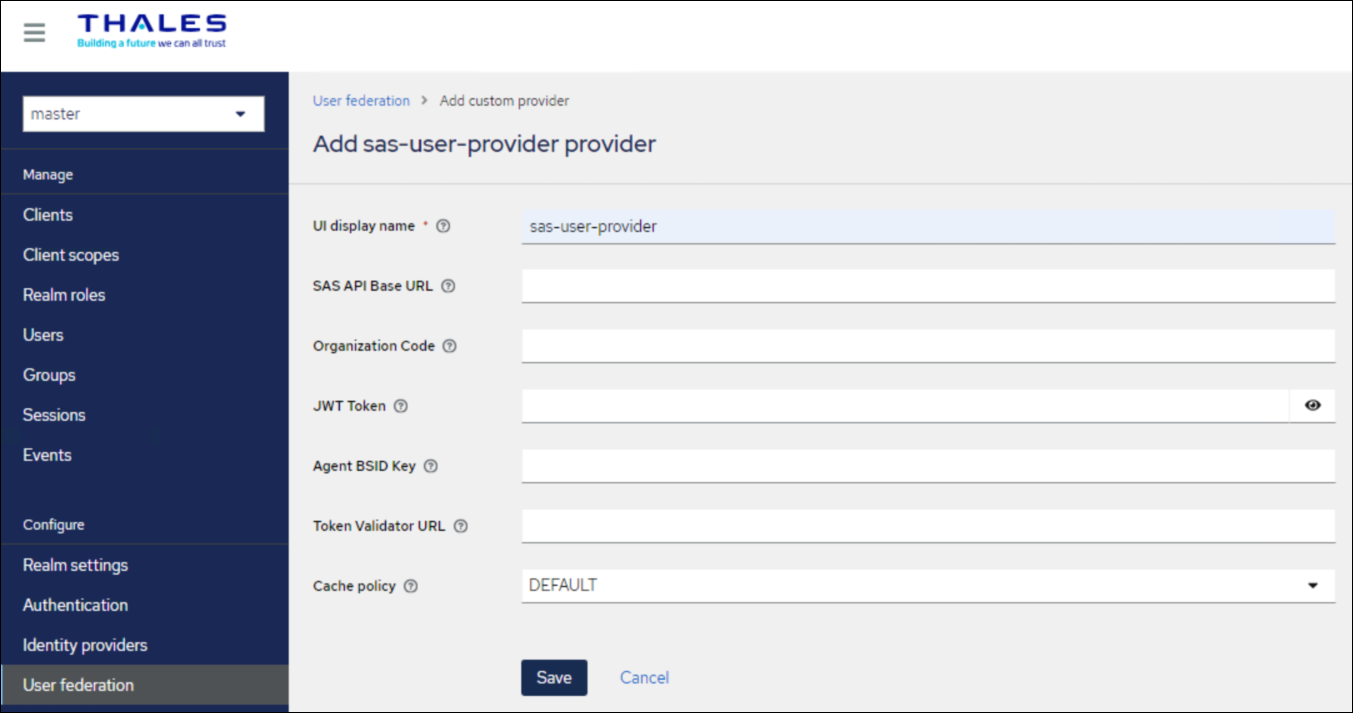Toggle JWT Token visibility with eye icon
The image size is (1353, 713).
(x=1312, y=405)
